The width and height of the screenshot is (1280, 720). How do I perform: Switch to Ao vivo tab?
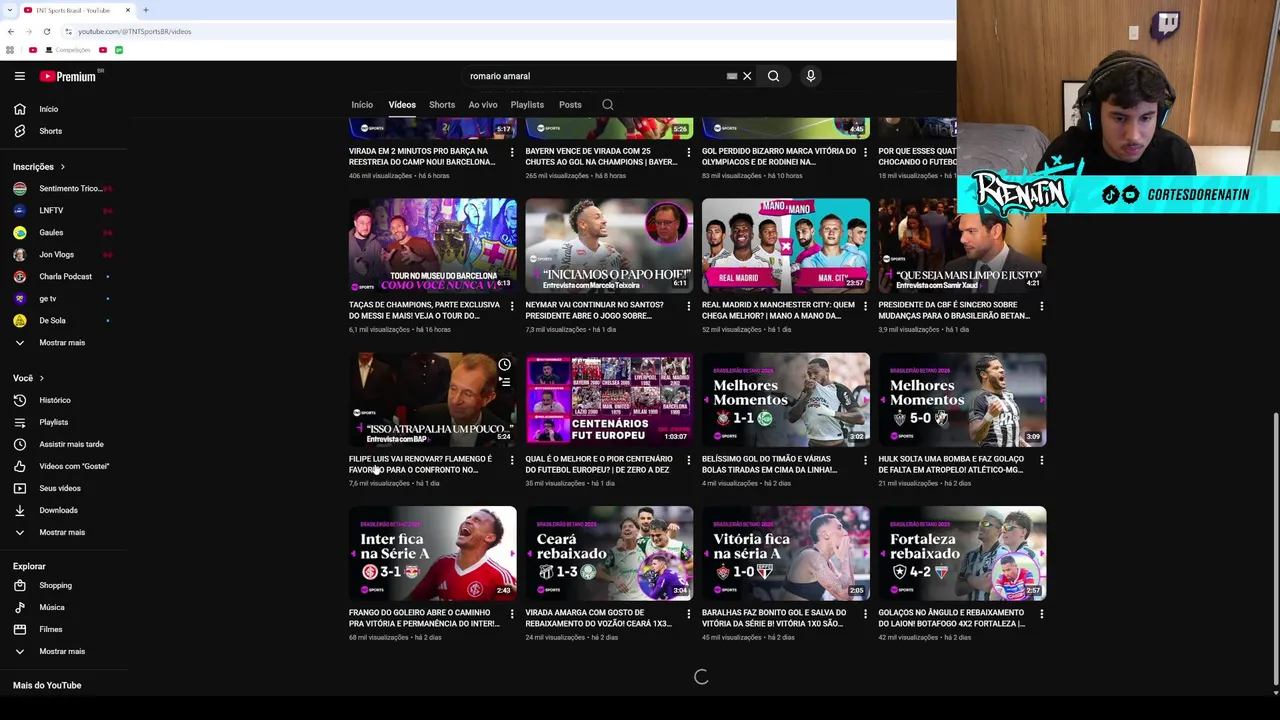click(483, 104)
